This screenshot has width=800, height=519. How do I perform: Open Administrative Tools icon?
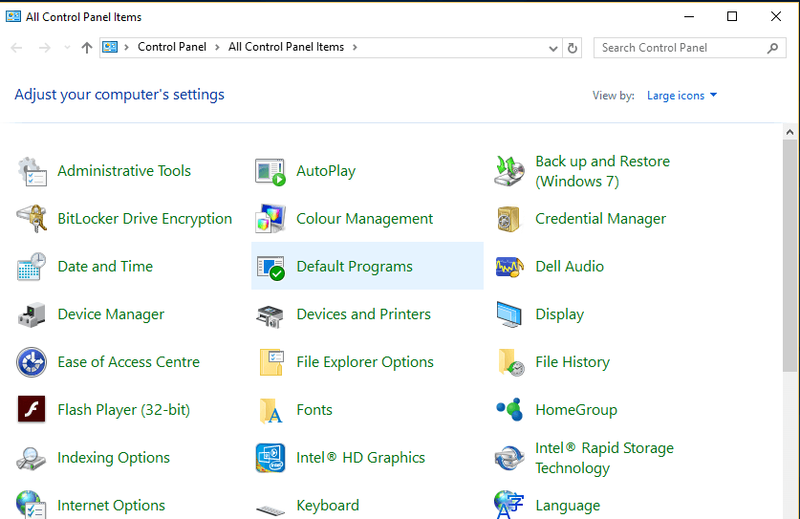pyautogui.click(x=32, y=171)
